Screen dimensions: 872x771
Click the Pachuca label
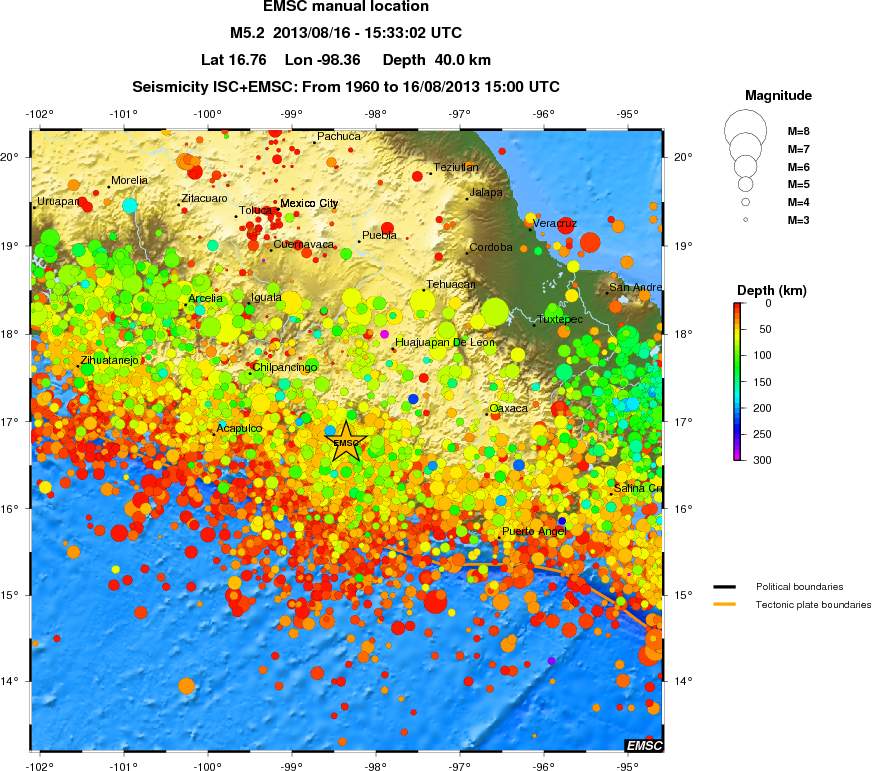pos(339,136)
